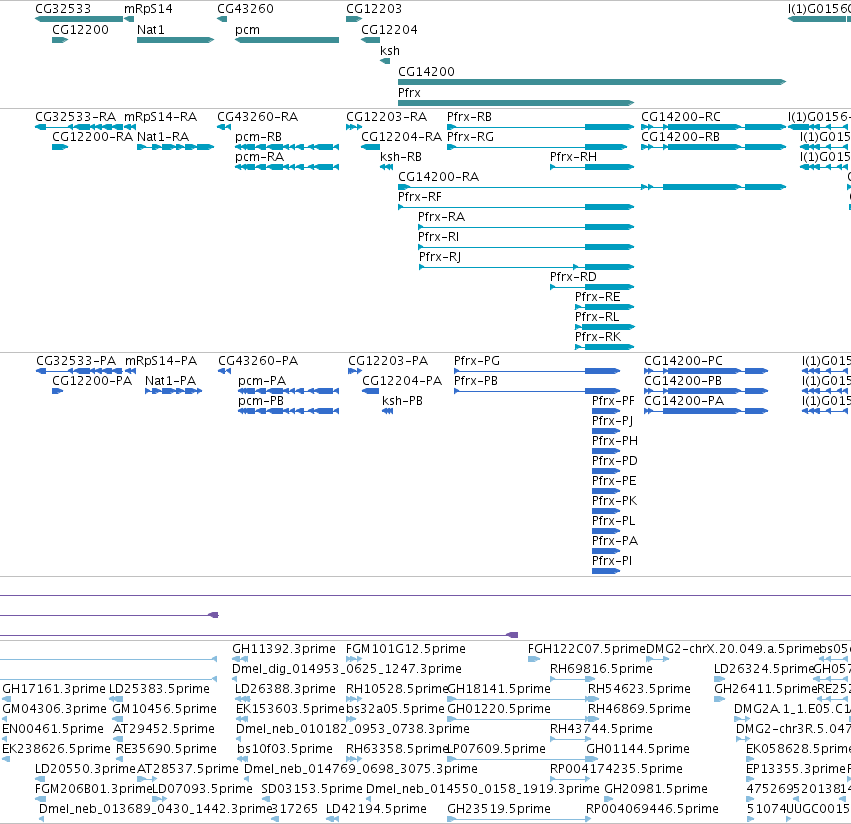
Task: Click transcript Pfrx-RB label
Action: pos(469,117)
